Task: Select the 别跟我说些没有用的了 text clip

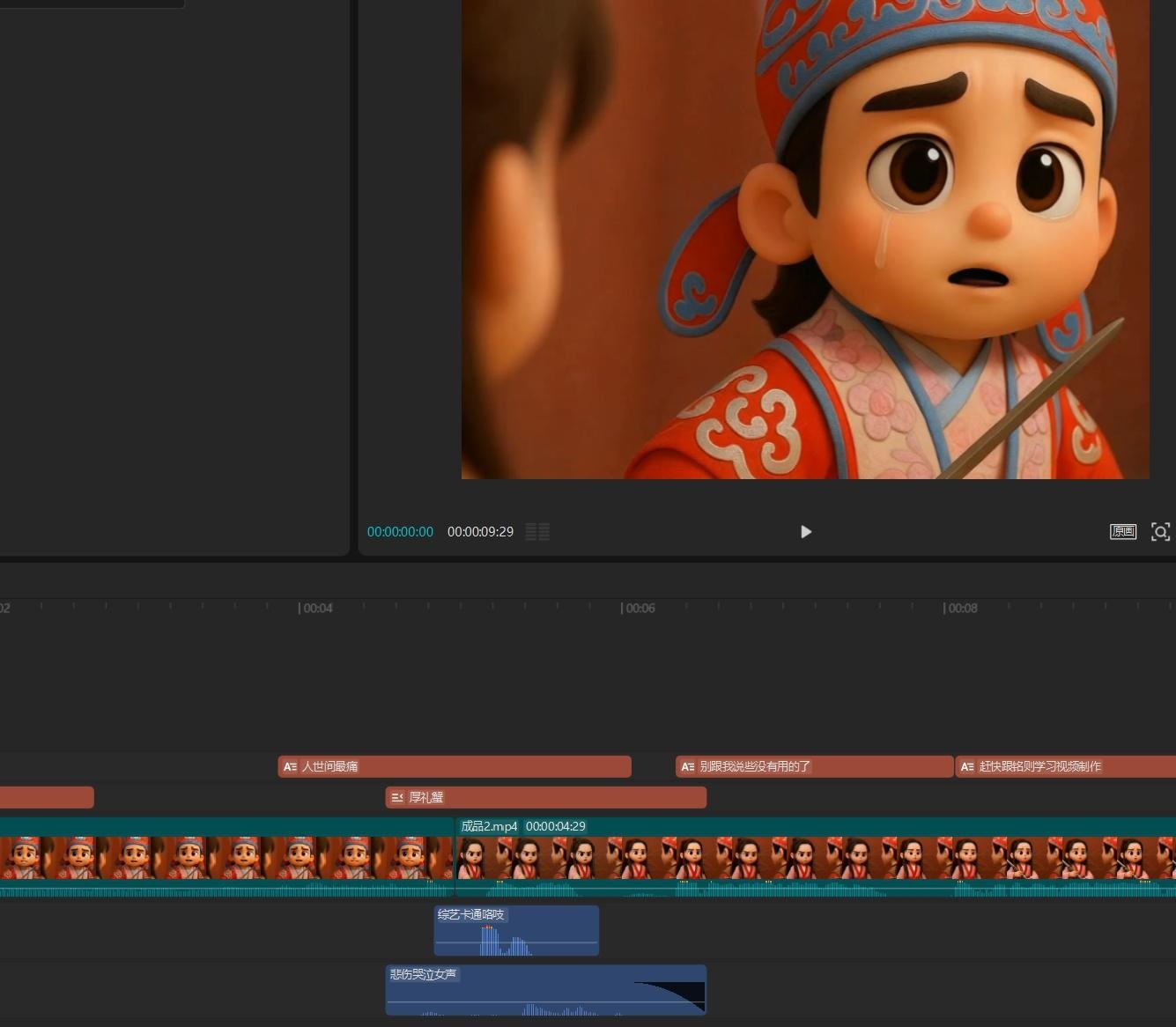Action: [x=815, y=766]
